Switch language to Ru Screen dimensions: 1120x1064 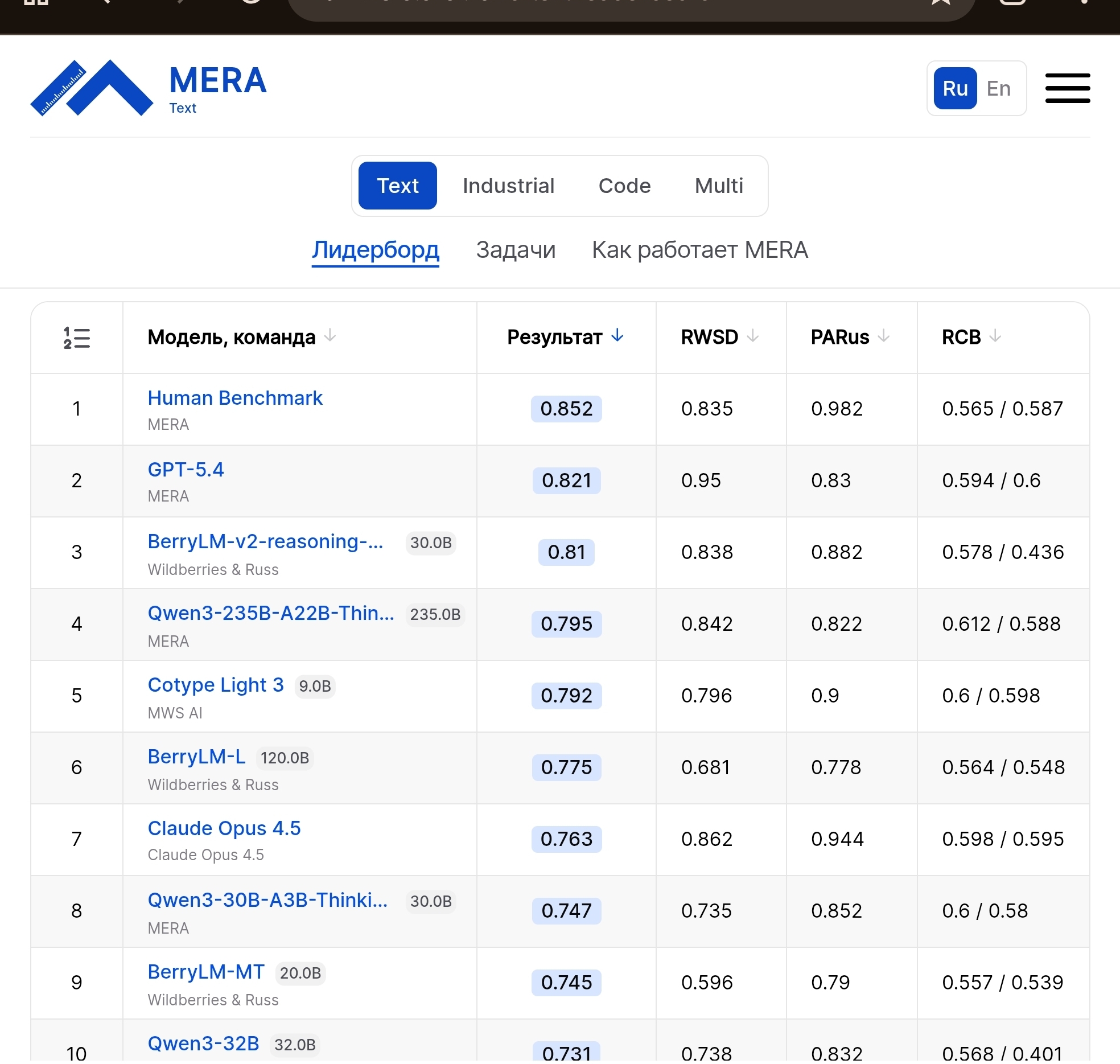(955, 88)
